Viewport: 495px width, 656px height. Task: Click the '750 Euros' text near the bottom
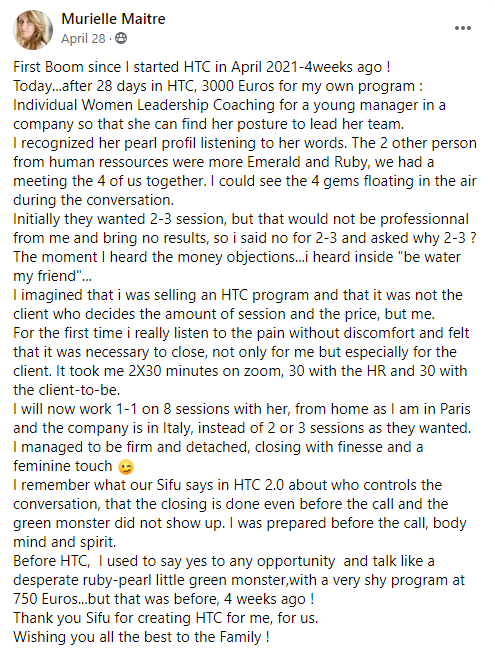point(45,599)
